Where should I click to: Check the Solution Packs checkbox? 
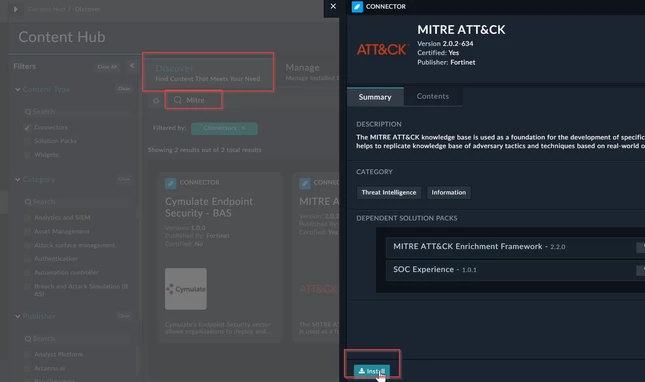pyautogui.click(x=27, y=141)
